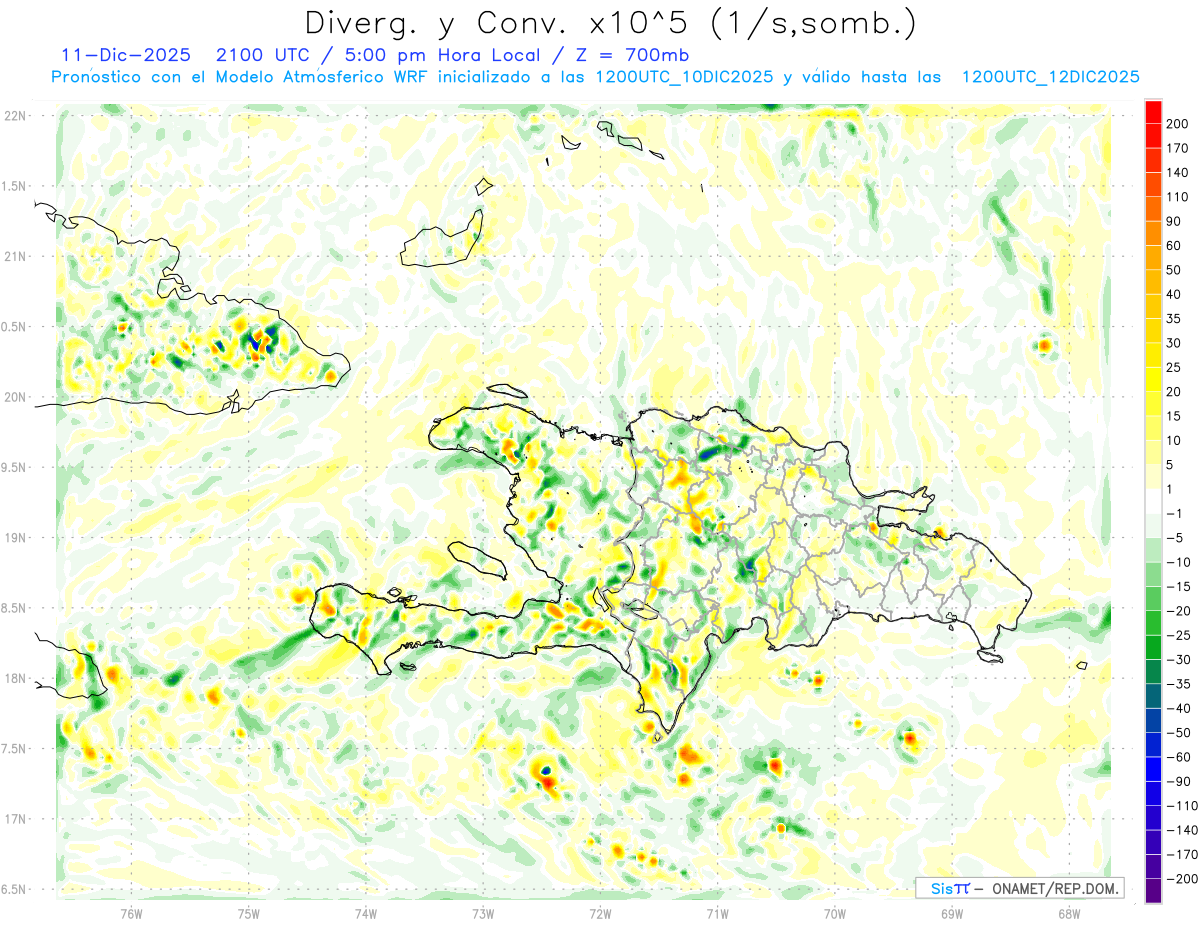The width and height of the screenshot is (1200, 927).
Task: Click the latitude label '0.5N'
Action: [x=14, y=327]
